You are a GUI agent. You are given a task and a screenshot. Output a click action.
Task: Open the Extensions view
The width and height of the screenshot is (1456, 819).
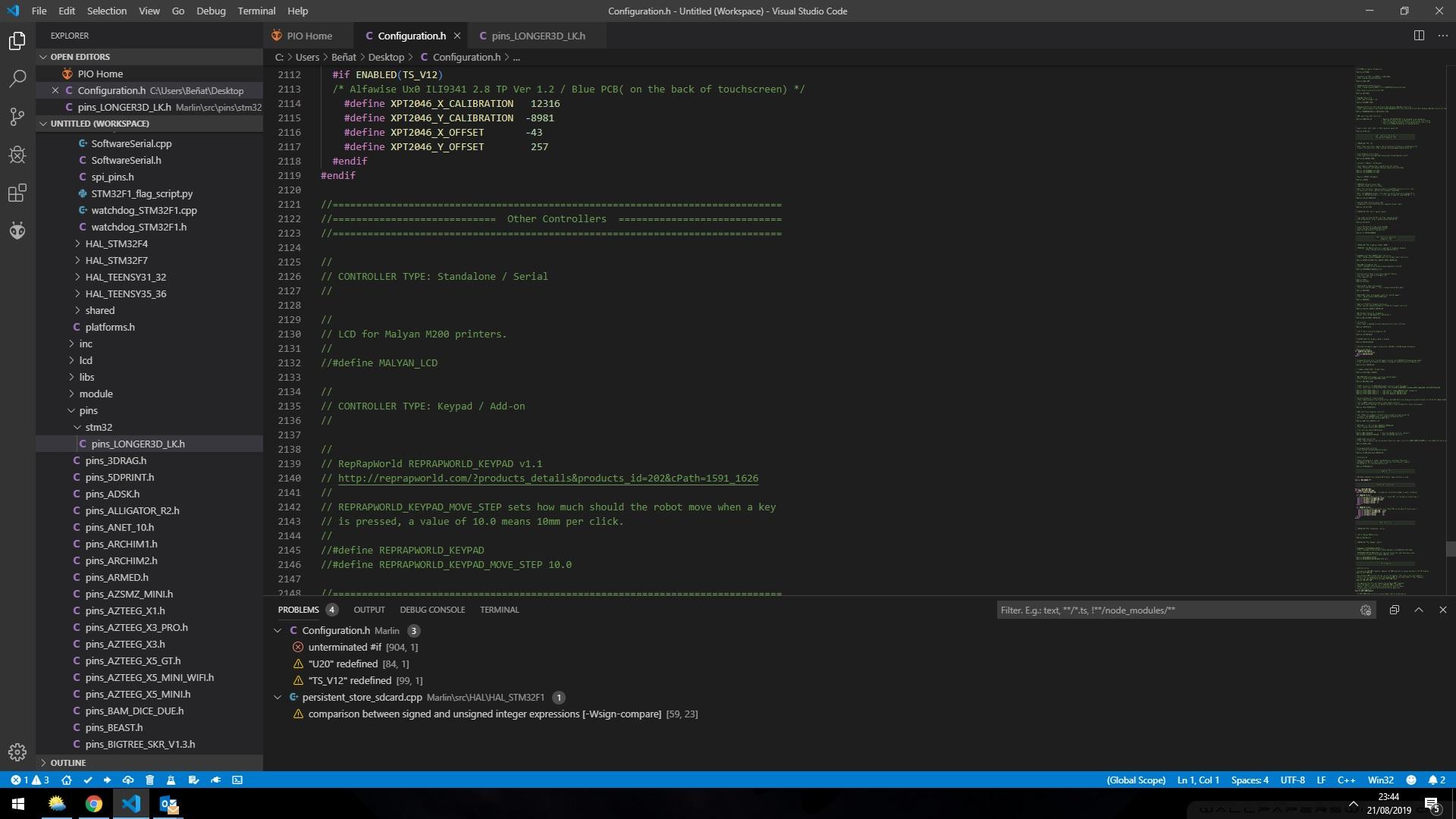tap(17, 193)
